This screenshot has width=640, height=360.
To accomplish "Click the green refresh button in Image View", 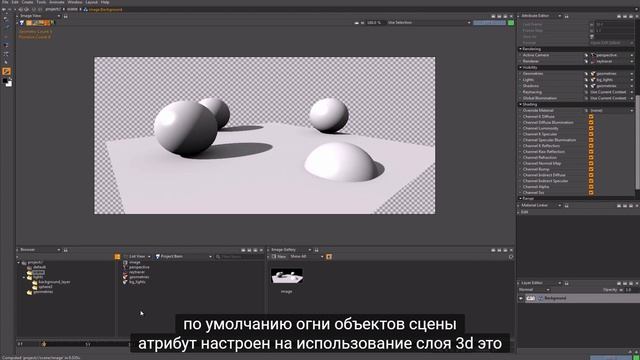I will [511, 23].
